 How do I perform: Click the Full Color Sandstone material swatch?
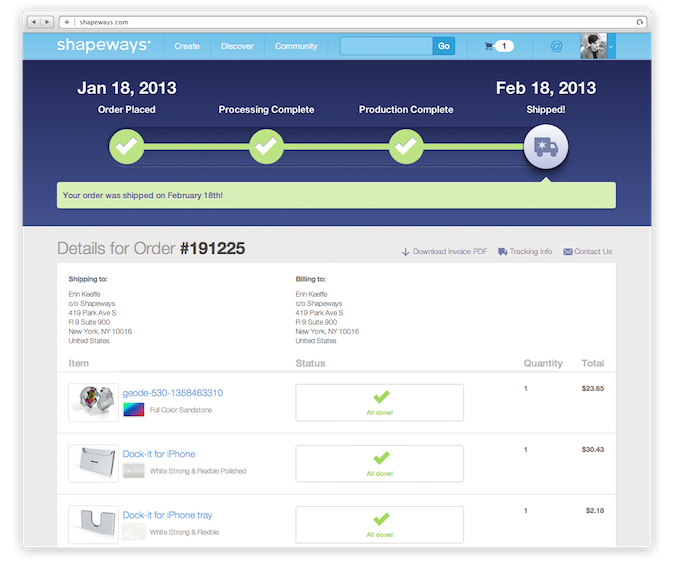pyautogui.click(x=134, y=409)
